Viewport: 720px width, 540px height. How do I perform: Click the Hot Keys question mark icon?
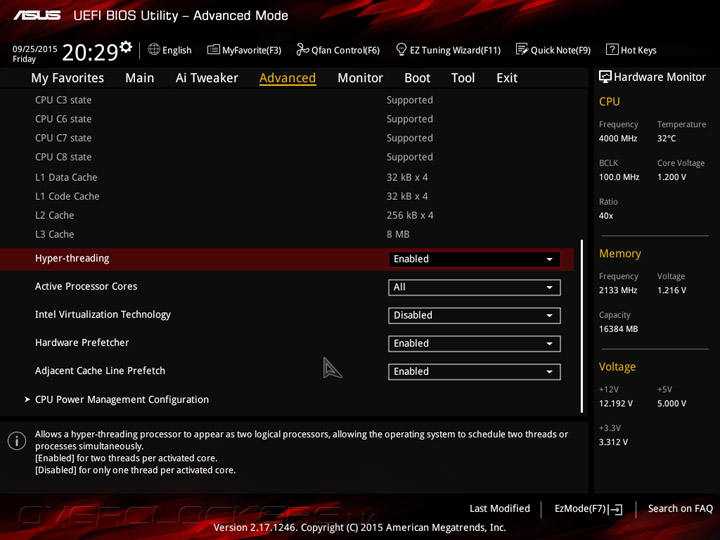pos(612,49)
